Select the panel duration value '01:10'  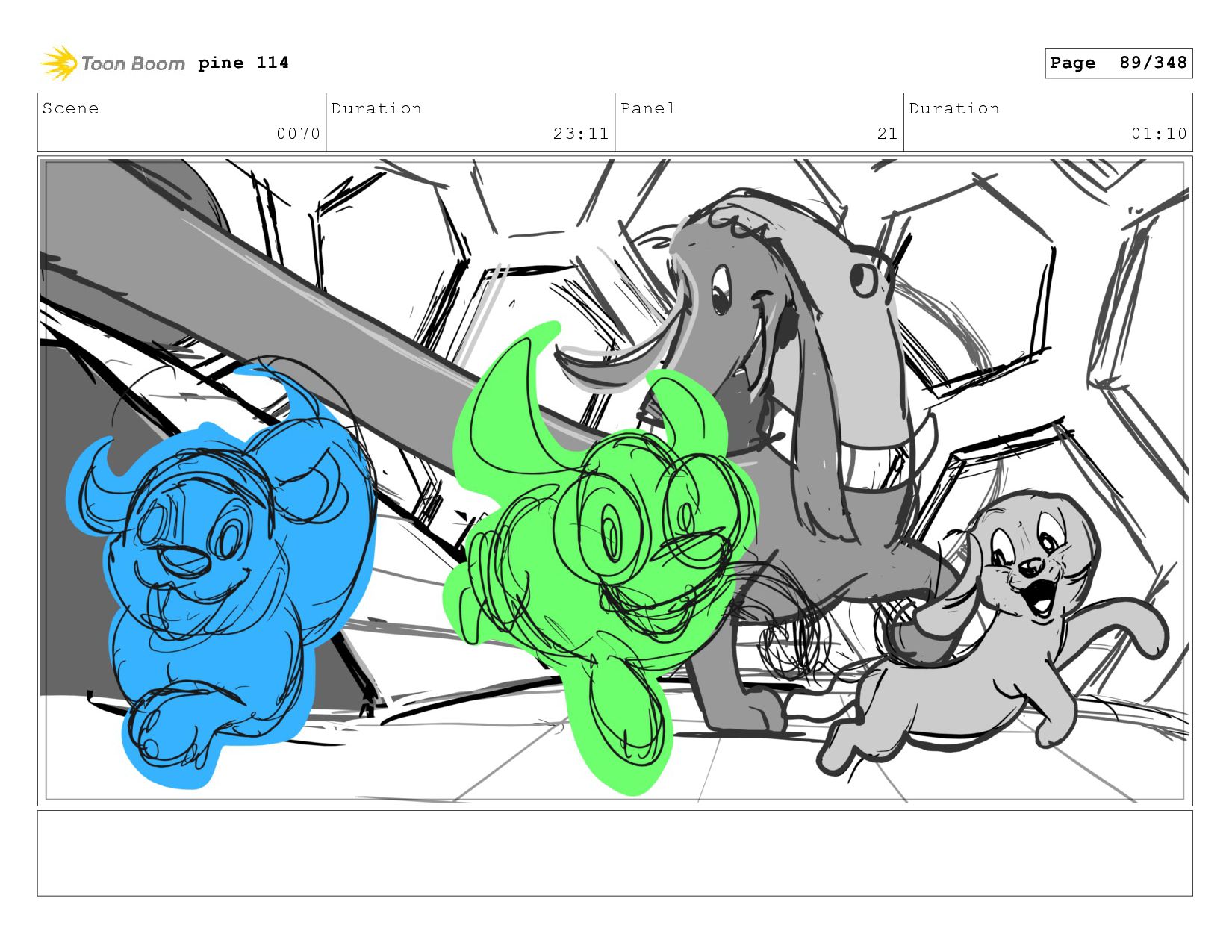coord(1159,134)
